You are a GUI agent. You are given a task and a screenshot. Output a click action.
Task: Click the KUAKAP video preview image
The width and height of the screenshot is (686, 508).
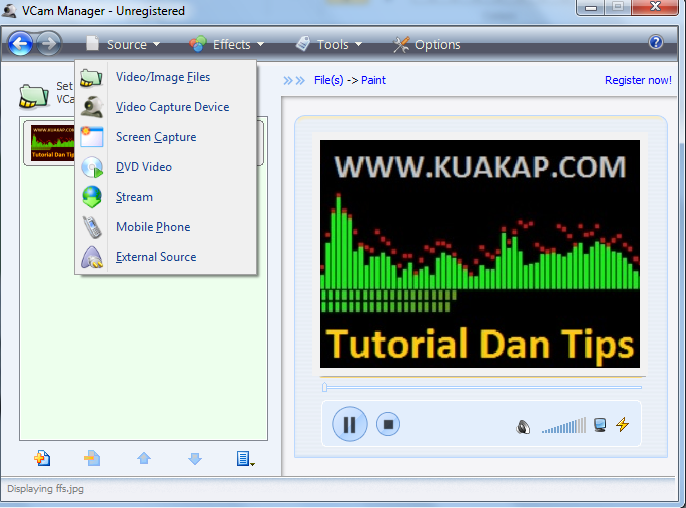coord(480,254)
